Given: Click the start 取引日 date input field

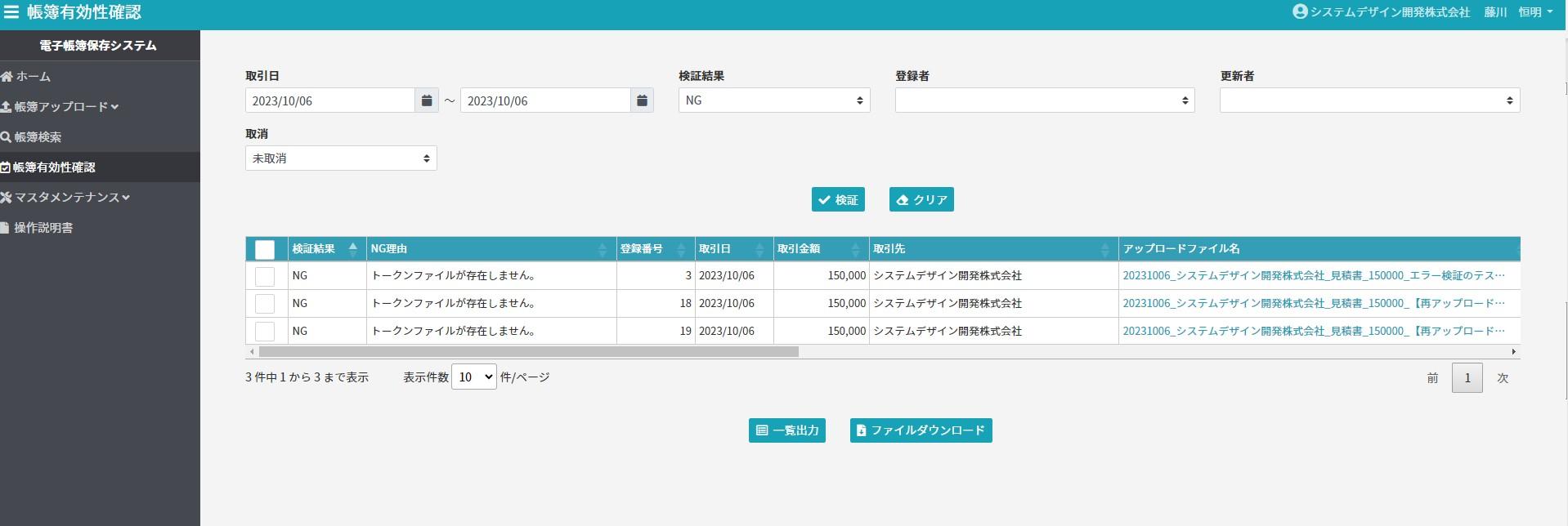Looking at the screenshot, I should 329,100.
